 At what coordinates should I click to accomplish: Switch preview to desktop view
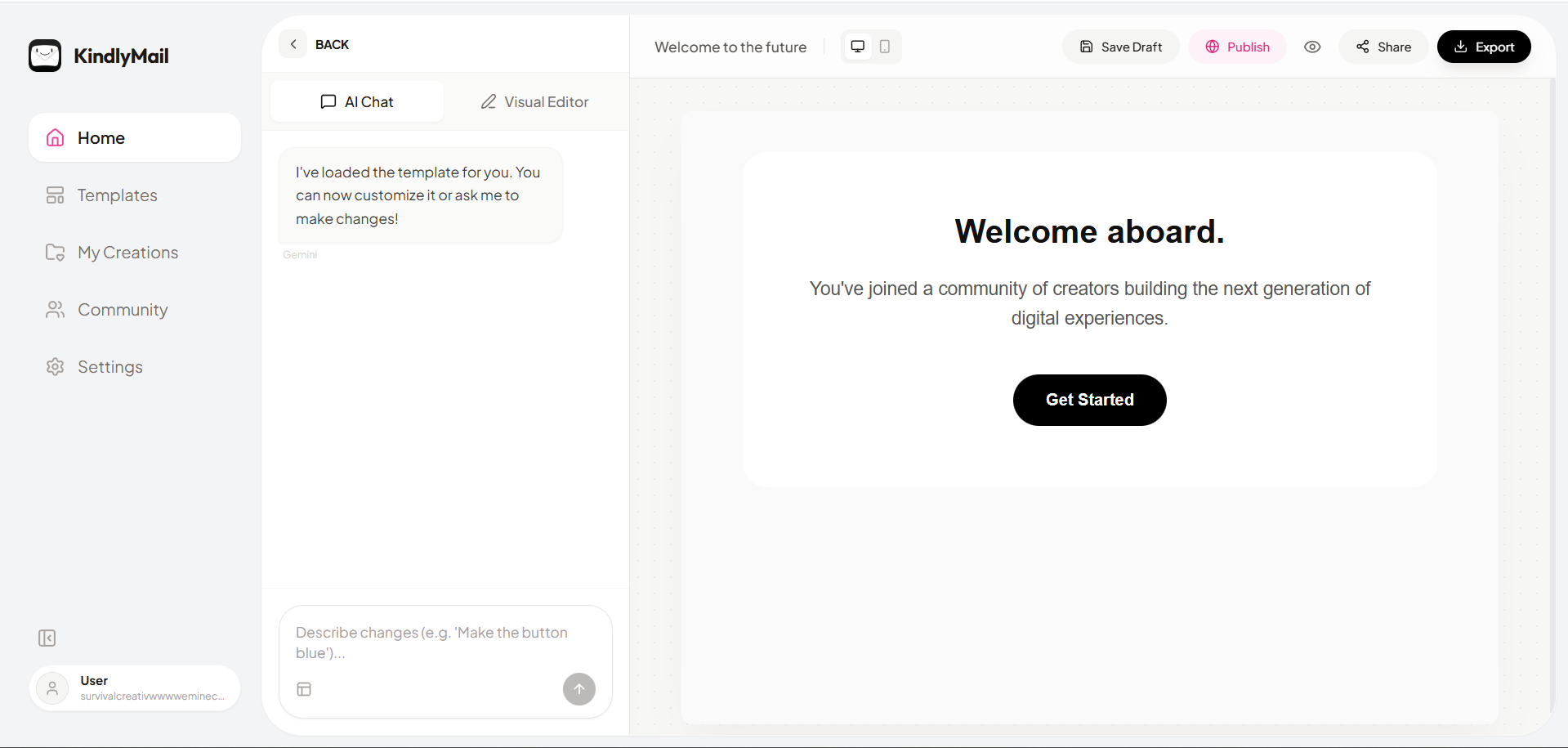click(x=857, y=47)
